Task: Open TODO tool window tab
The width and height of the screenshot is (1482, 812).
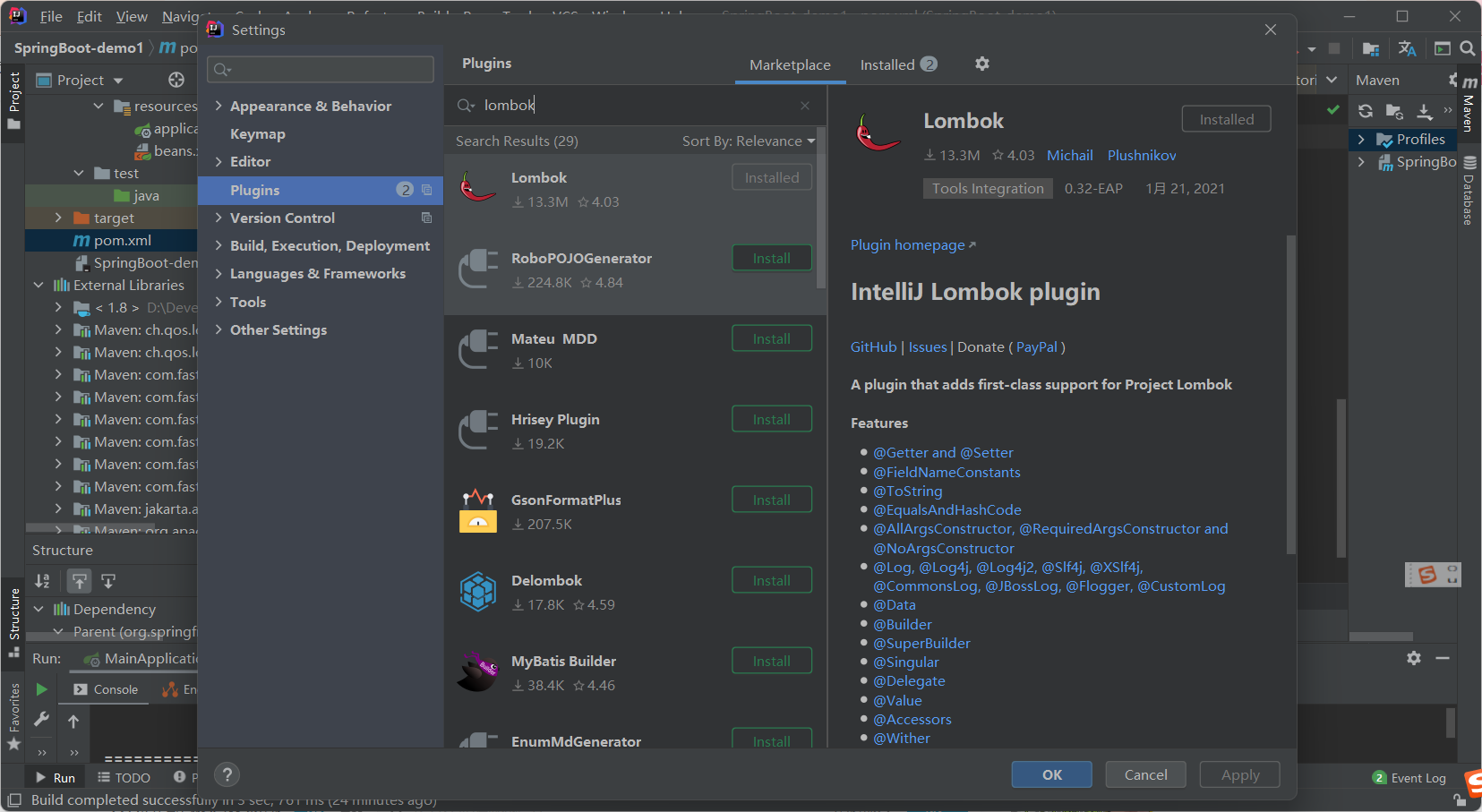Action: pyautogui.click(x=124, y=777)
